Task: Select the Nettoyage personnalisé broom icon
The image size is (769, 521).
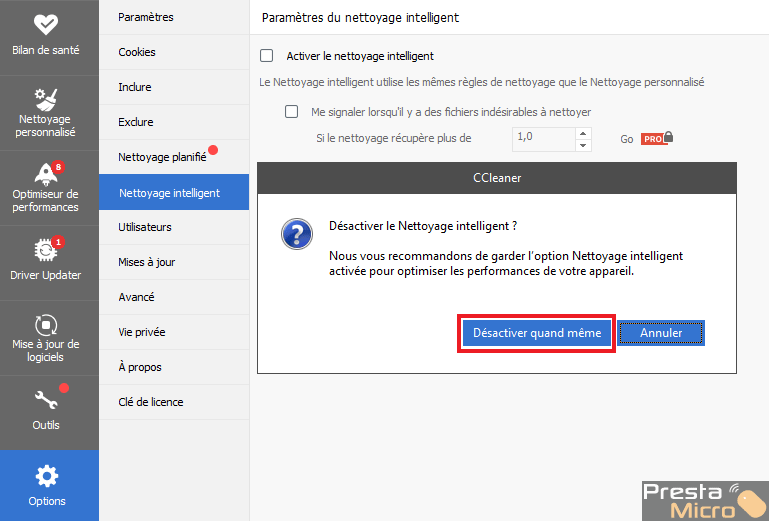Action: 46,100
